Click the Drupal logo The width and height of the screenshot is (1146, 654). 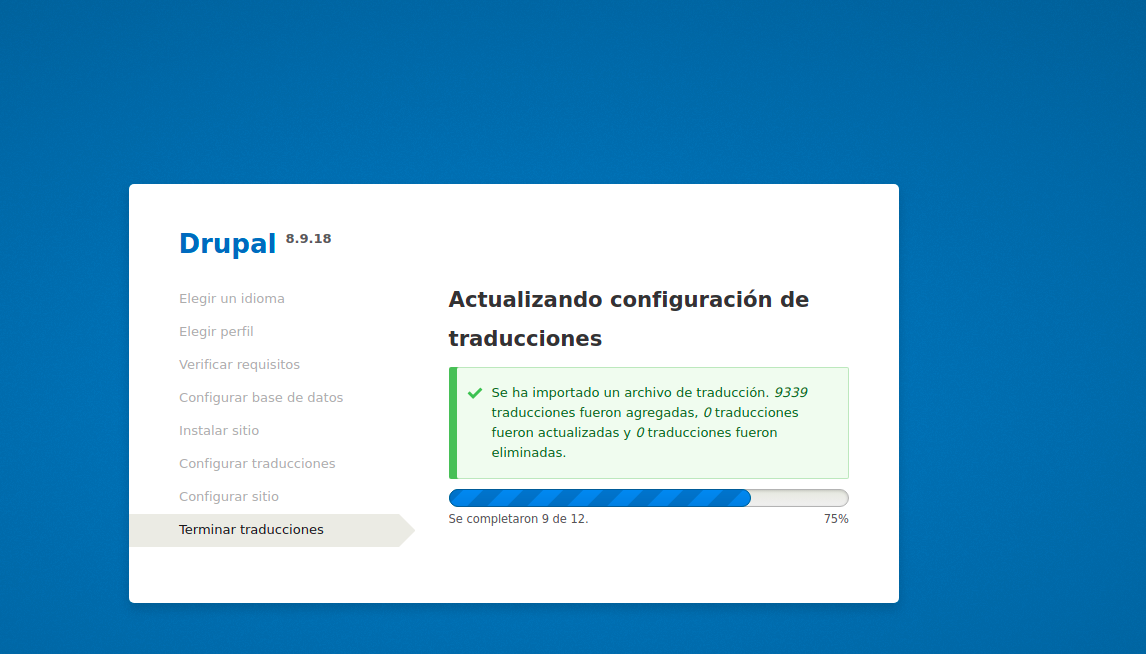coord(227,243)
